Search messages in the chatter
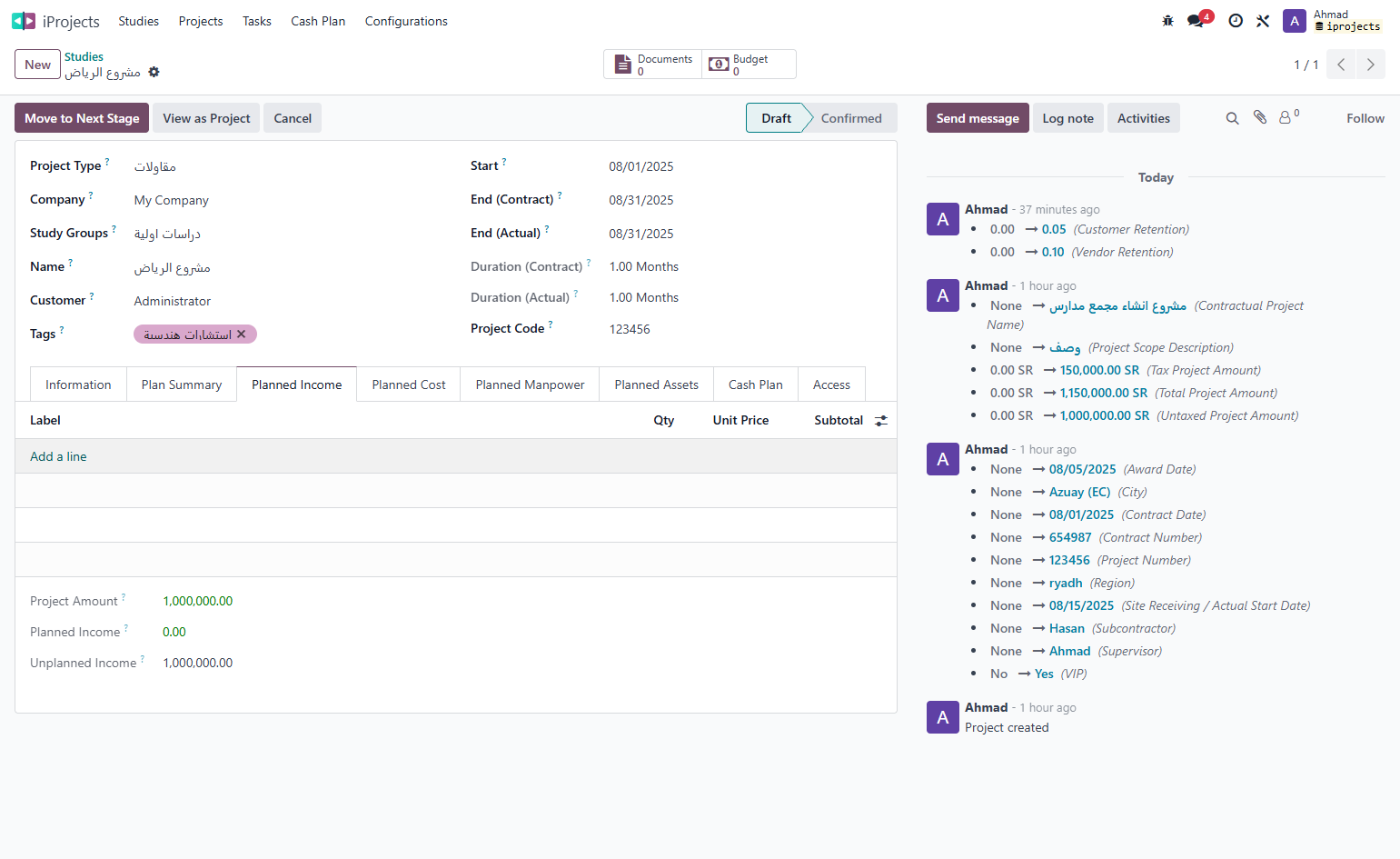The image size is (1400, 859). (x=1233, y=118)
